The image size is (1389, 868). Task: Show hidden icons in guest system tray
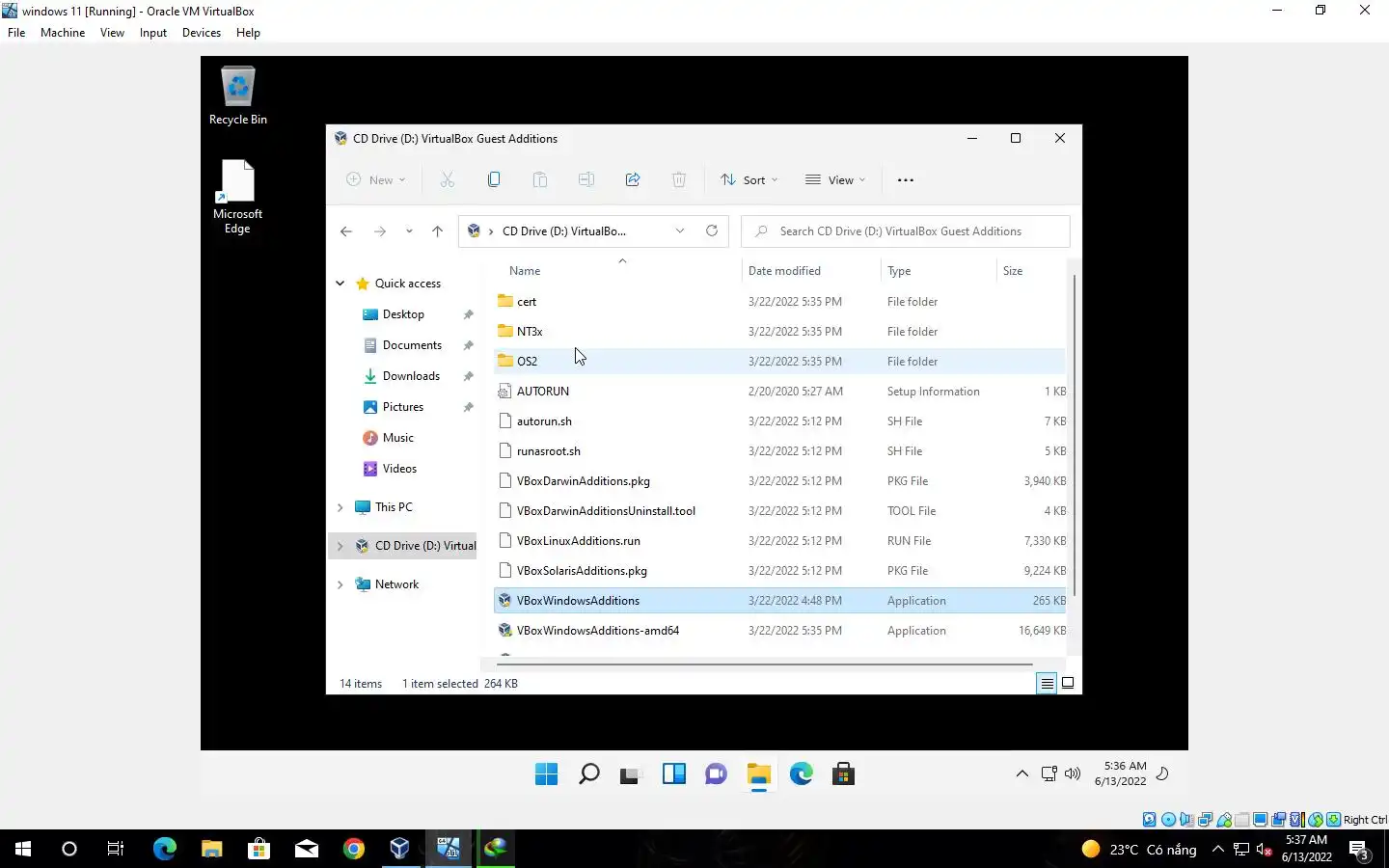coord(1021,773)
